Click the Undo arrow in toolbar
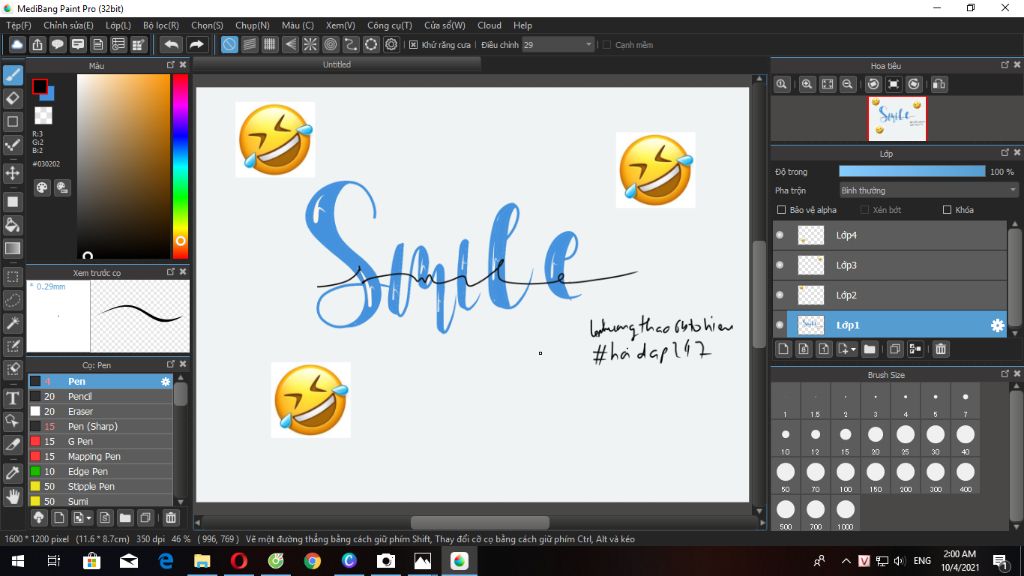 (x=171, y=44)
